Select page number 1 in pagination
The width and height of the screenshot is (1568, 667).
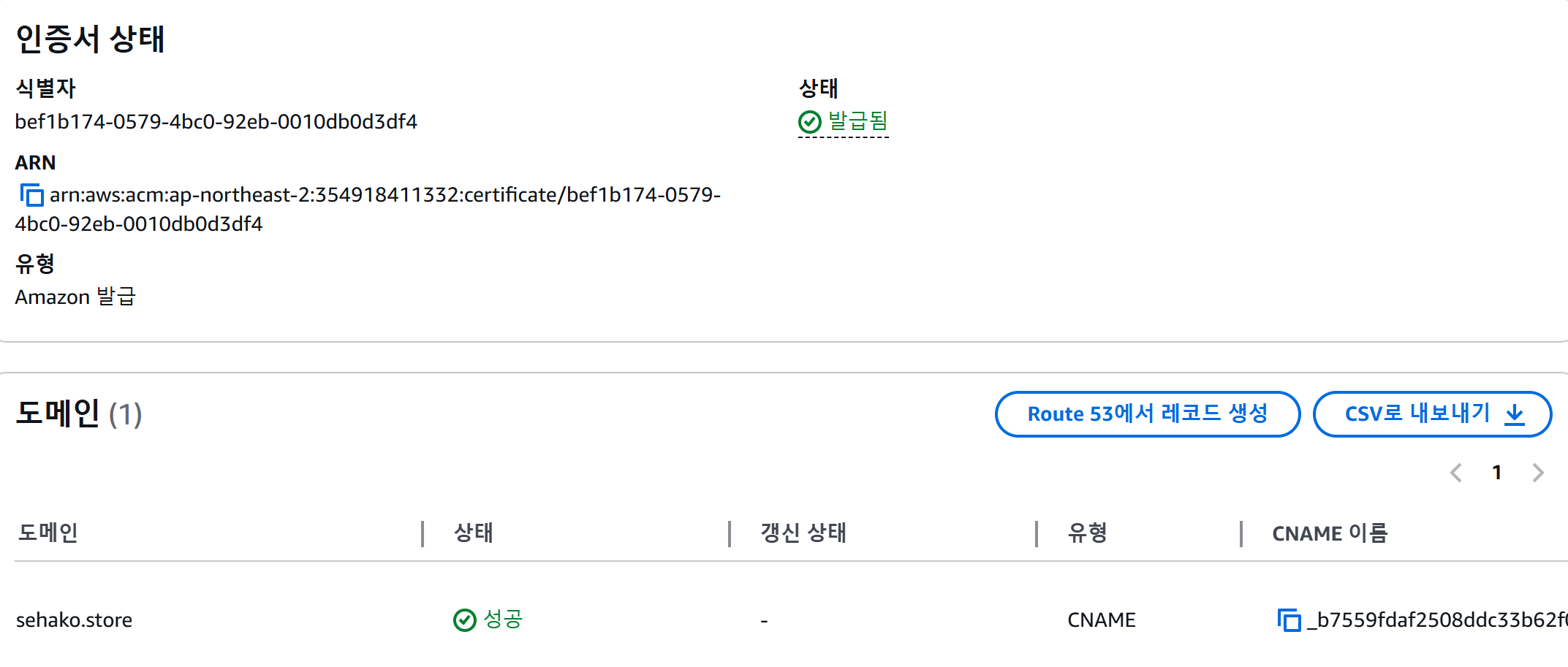point(1497,472)
